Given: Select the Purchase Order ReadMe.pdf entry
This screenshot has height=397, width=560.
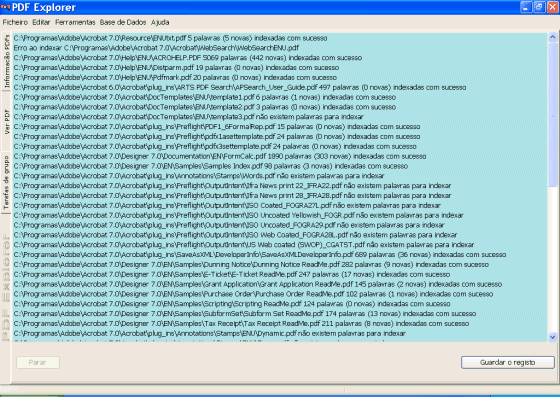Looking at the screenshot, I should coord(254,294).
